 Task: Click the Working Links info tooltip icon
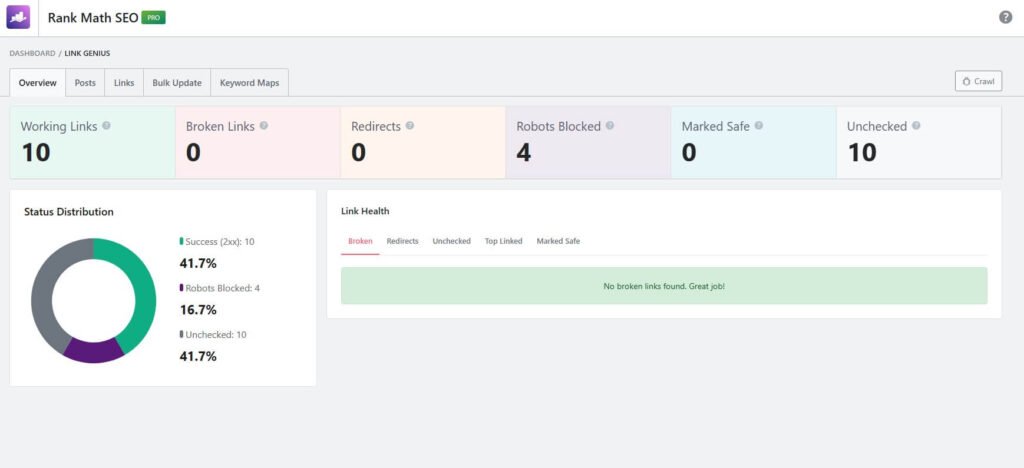coord(106,125)
